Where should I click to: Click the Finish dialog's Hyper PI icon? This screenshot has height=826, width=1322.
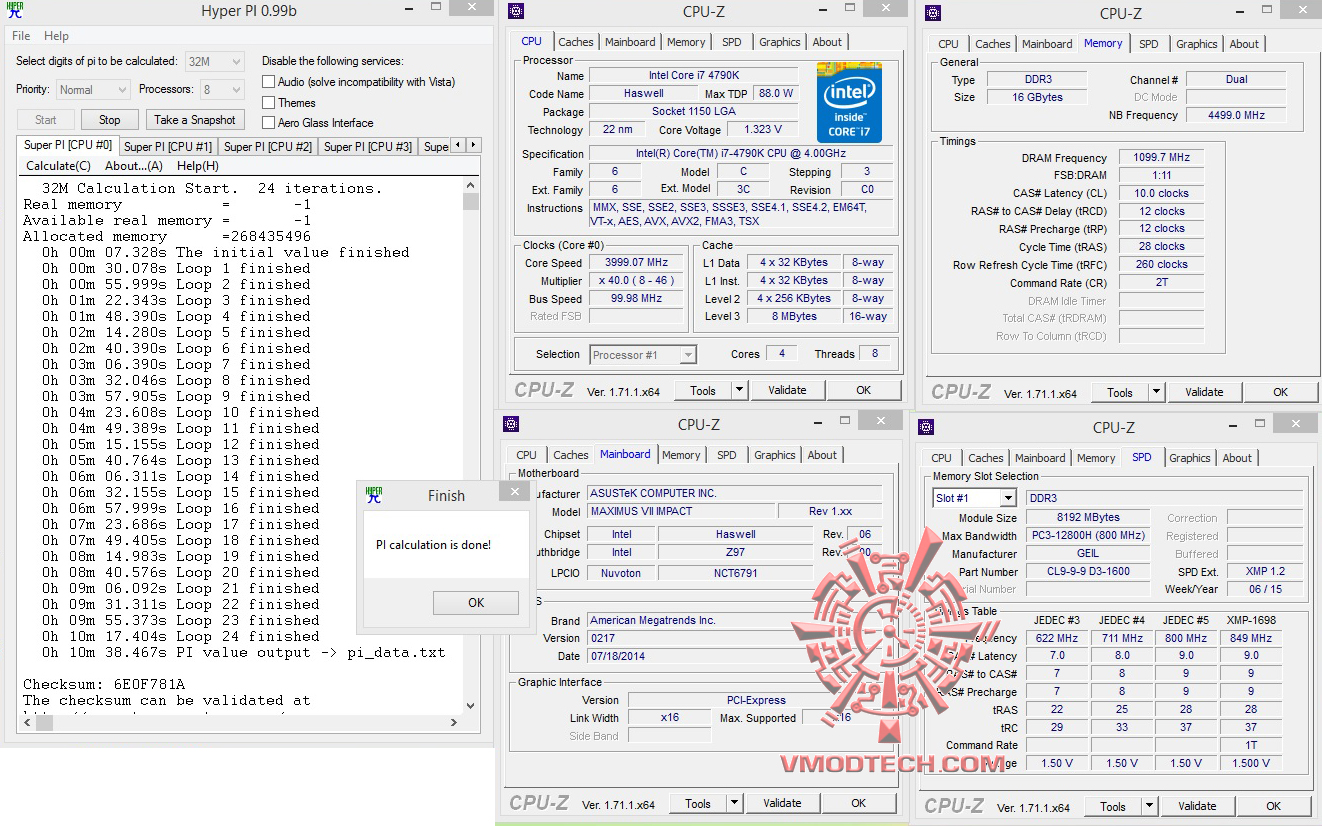(374, 495)
